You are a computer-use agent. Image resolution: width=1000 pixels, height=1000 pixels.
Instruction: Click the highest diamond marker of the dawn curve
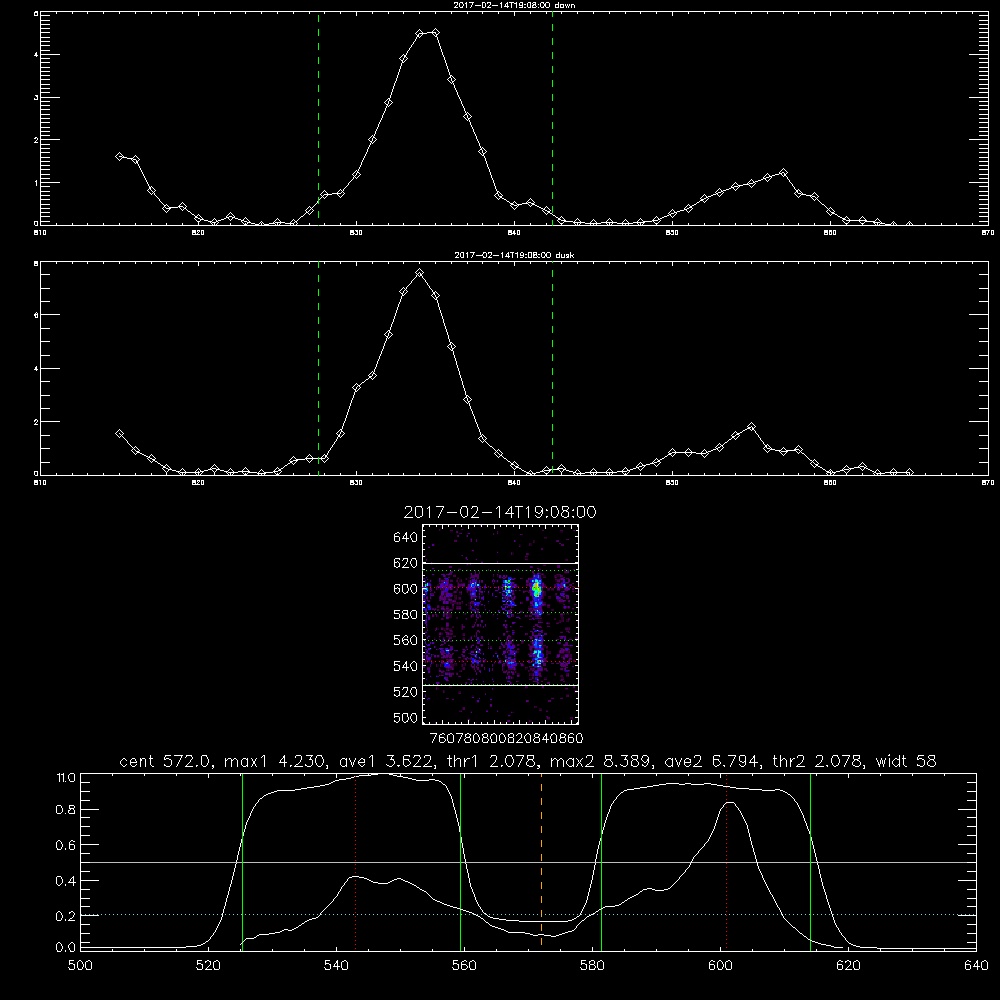435,33
